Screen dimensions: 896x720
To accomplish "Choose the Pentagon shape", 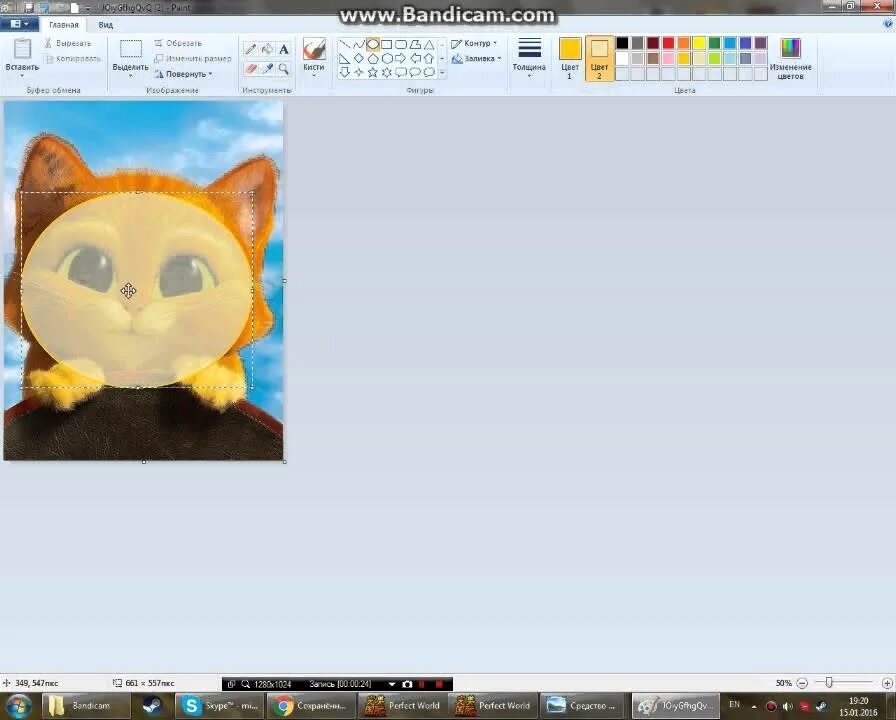I will point(373,58).
